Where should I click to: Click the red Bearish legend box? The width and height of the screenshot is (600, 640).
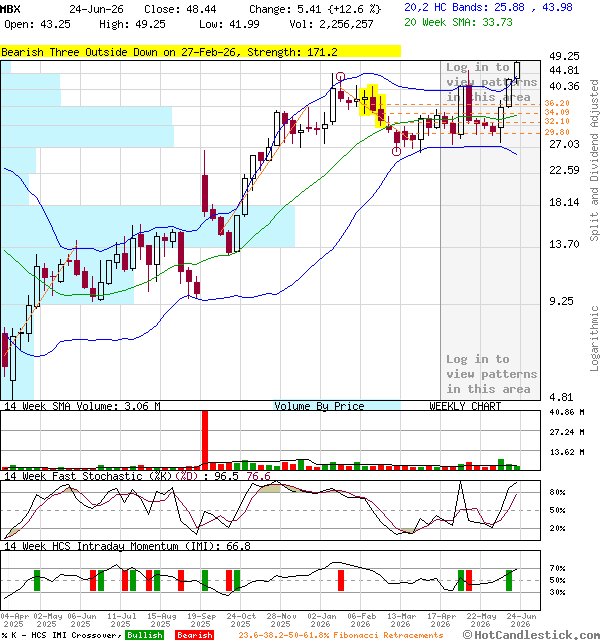point(194,635)
